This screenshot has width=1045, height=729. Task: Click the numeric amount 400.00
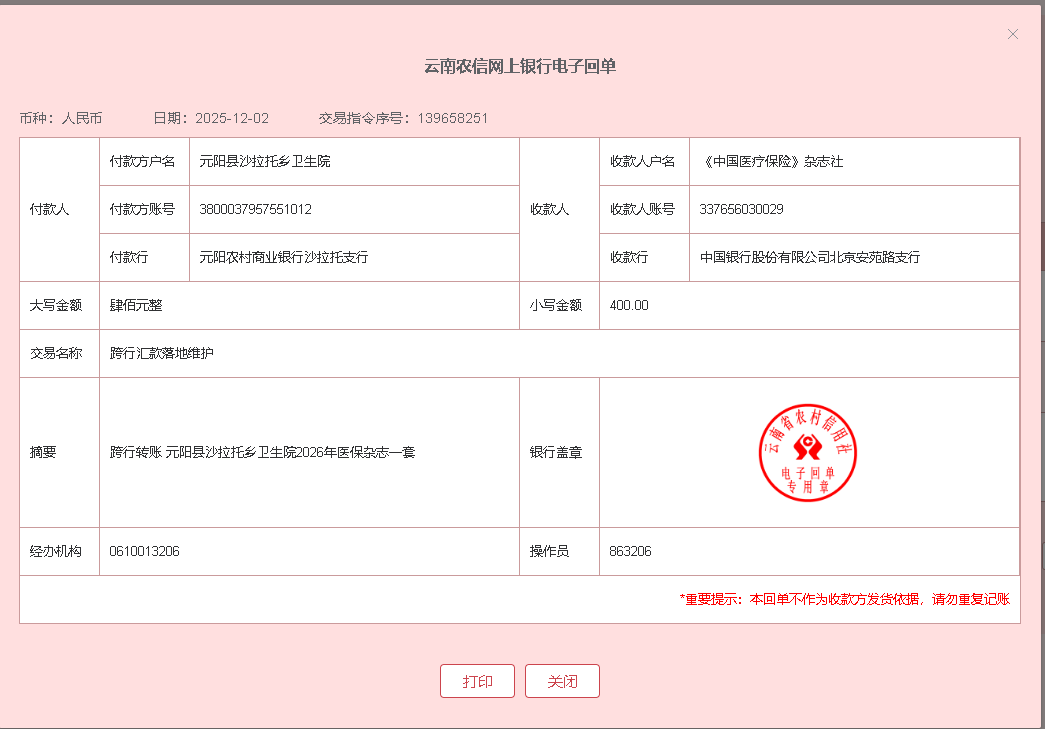pos(629,305)
